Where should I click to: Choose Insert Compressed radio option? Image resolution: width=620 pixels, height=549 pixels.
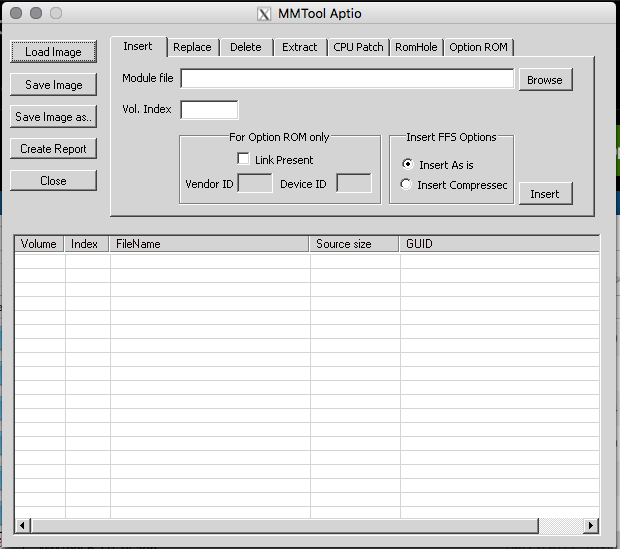click(406, 184)
